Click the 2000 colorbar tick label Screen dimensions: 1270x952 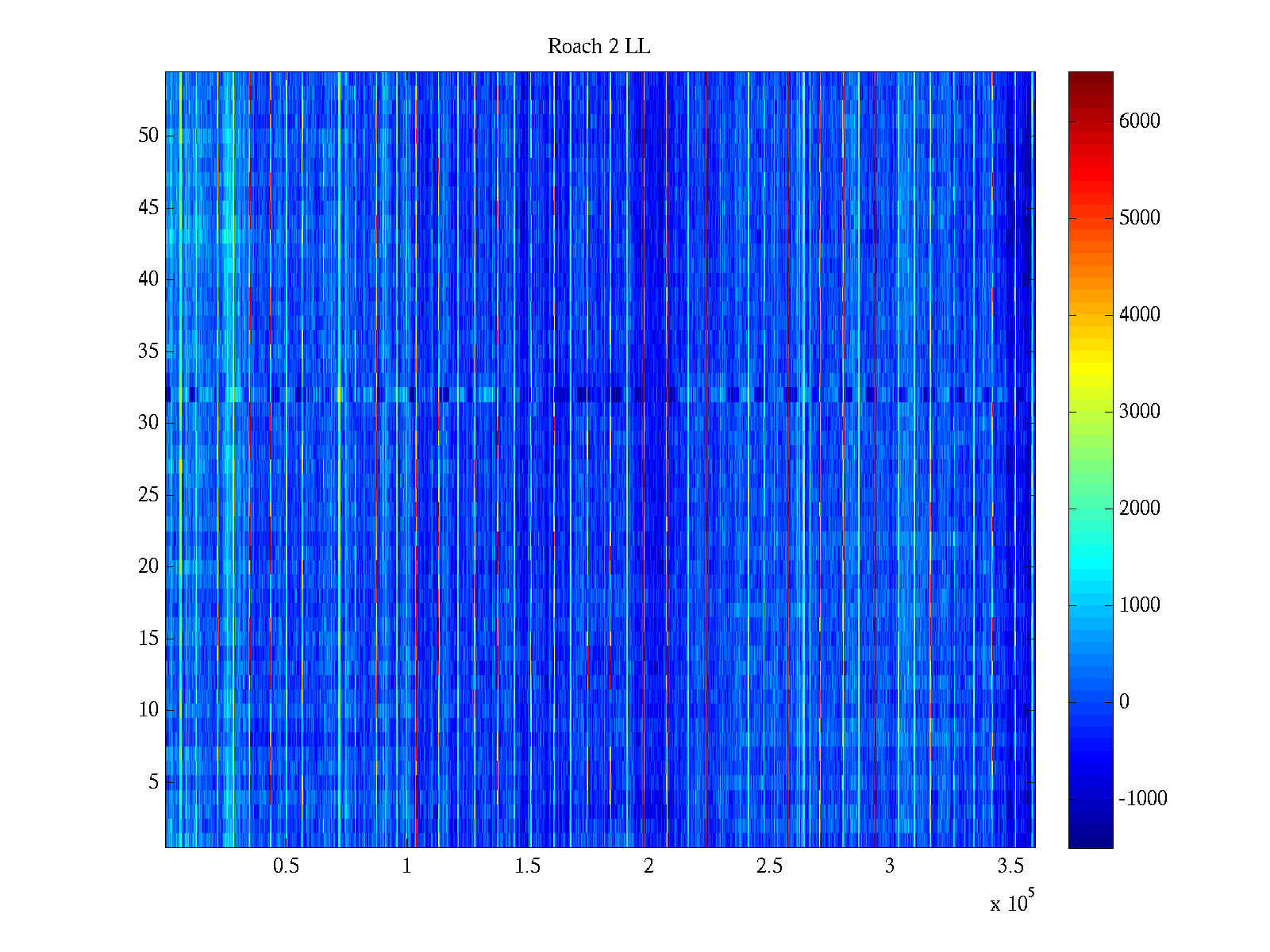[1139, 508]
